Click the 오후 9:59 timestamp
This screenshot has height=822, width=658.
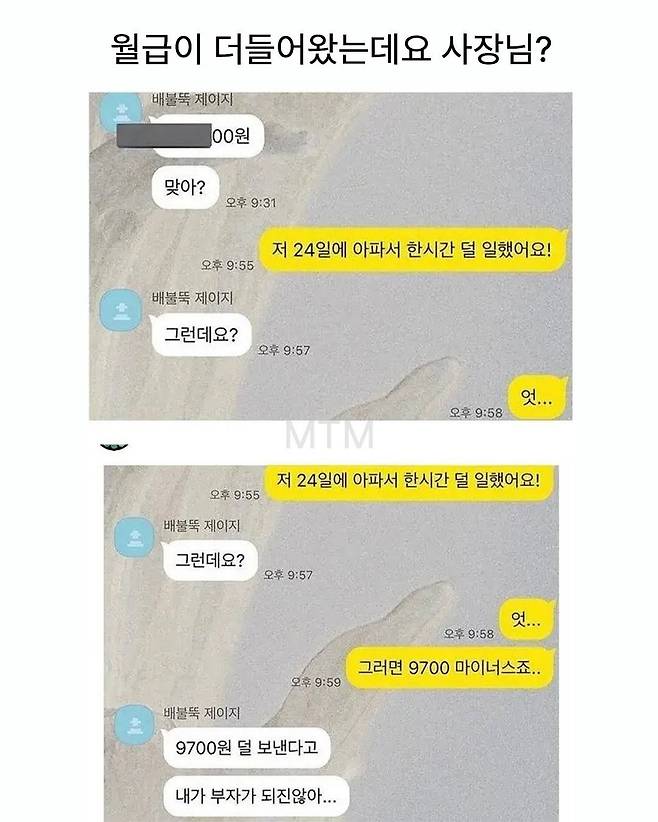[x=316, y=682]
